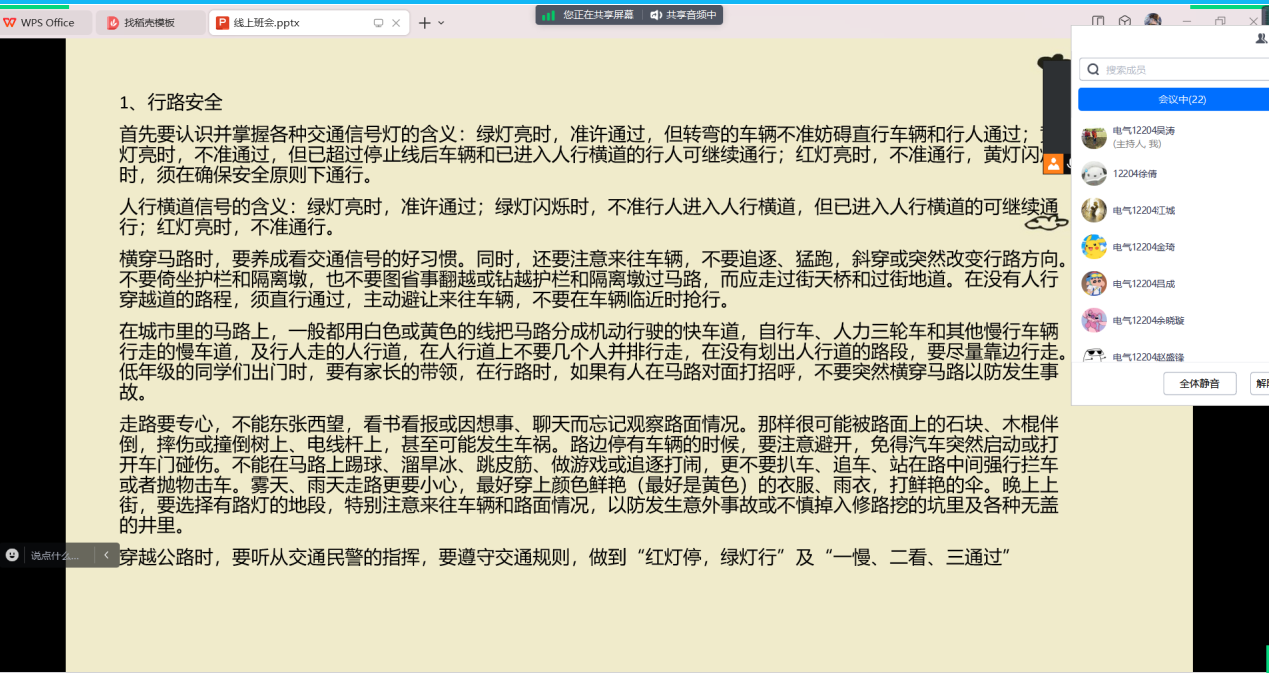1269x673 pixels.
Task: Click the emoji smiley icon in chat bar
Action: pyautogui.click(x=12, y=555)
